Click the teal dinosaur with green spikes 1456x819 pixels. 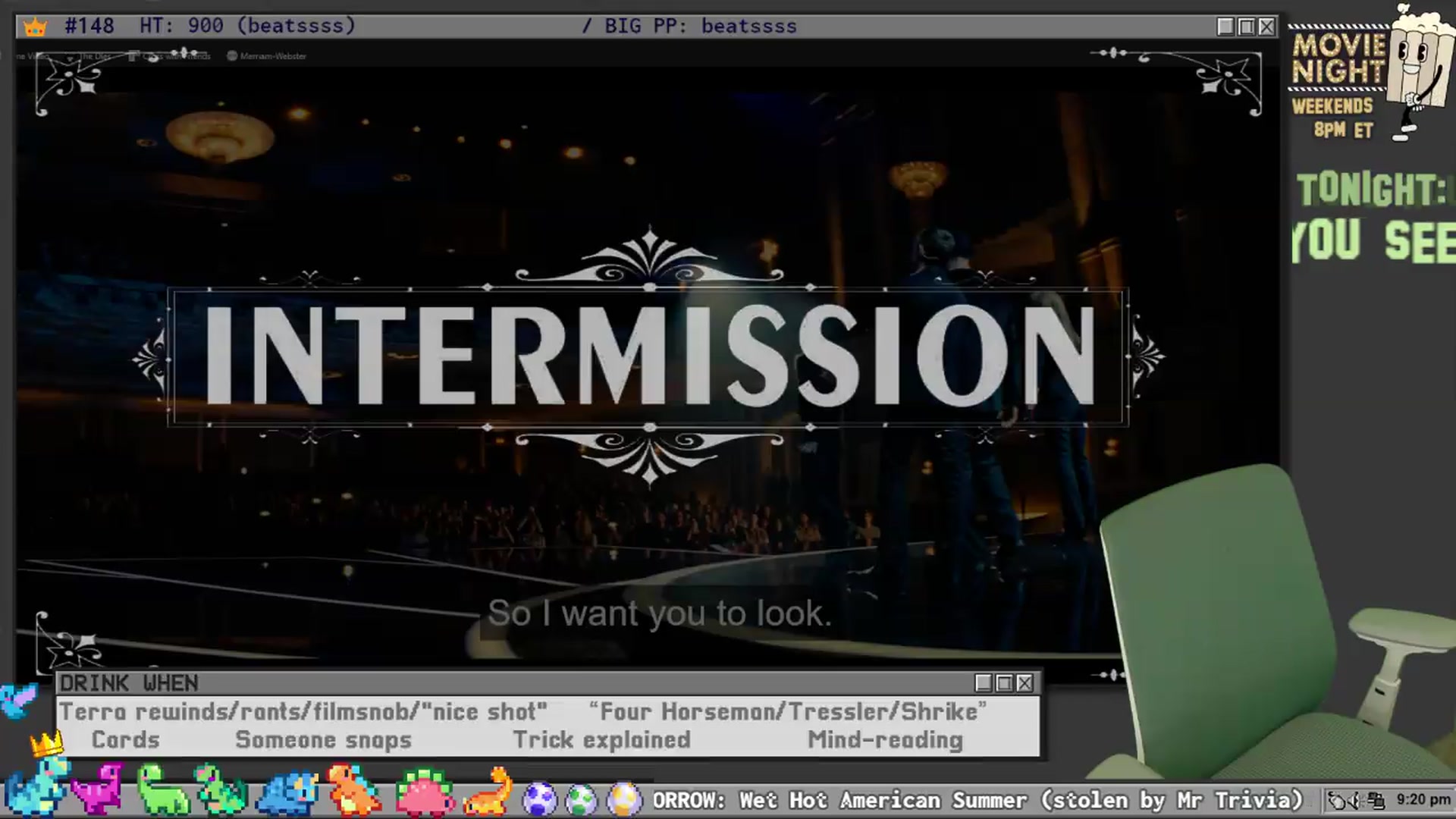(221, 789)
